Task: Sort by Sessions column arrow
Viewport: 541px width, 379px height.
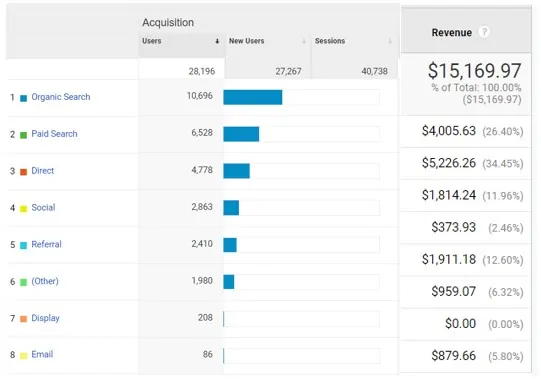Action: coord(390,41)
